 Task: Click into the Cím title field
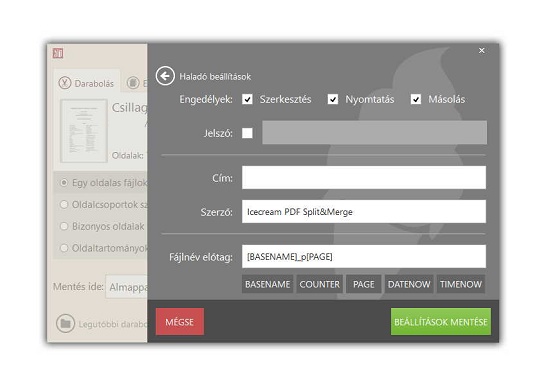point(364,177)
